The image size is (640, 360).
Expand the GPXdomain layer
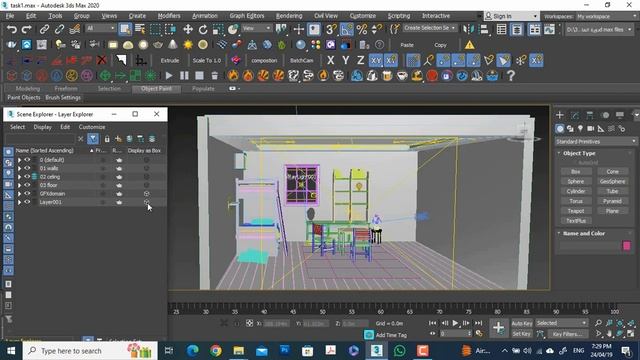pos(19,193)
